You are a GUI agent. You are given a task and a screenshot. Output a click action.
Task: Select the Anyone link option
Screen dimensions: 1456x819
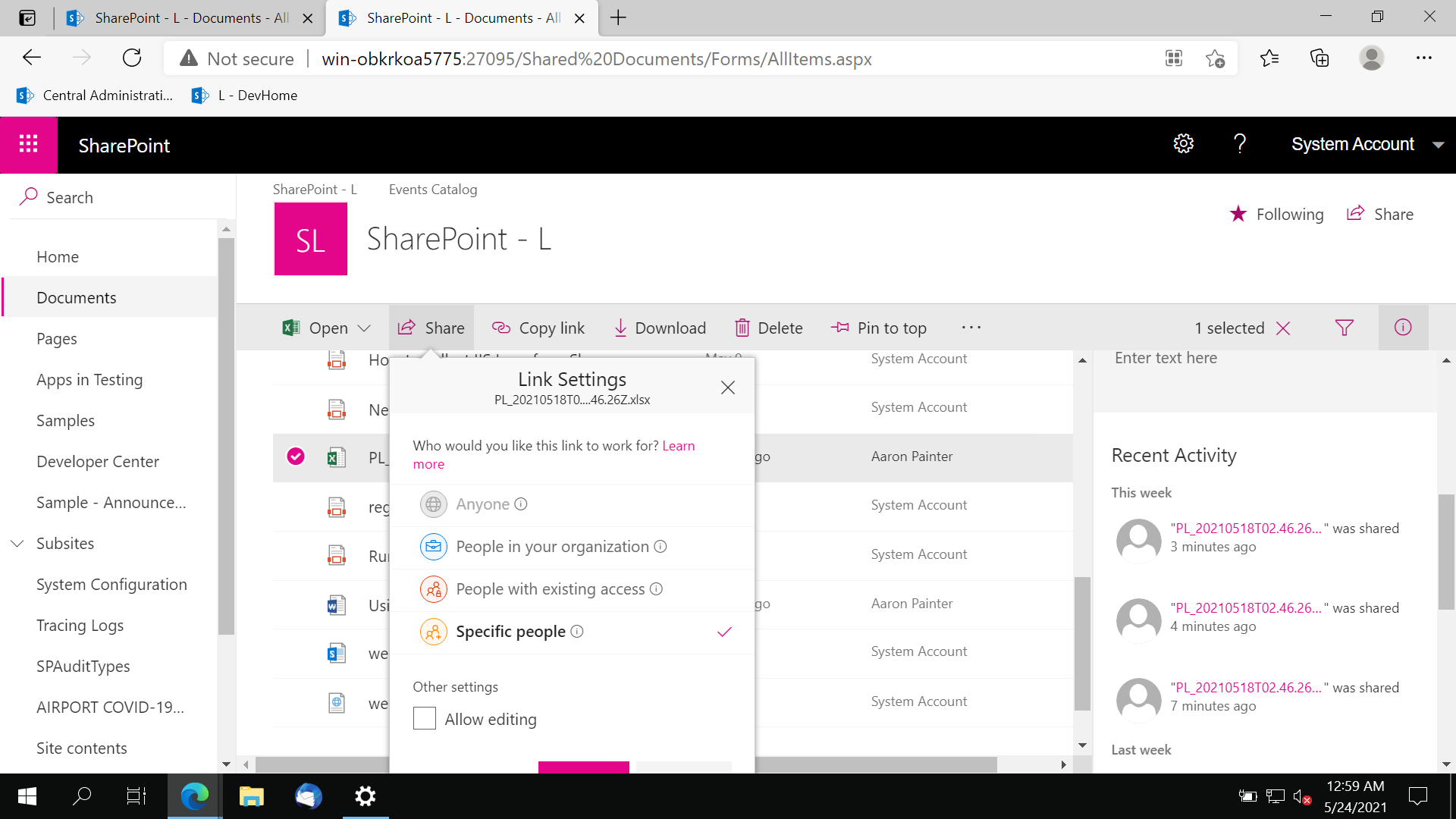coord(573,504)
